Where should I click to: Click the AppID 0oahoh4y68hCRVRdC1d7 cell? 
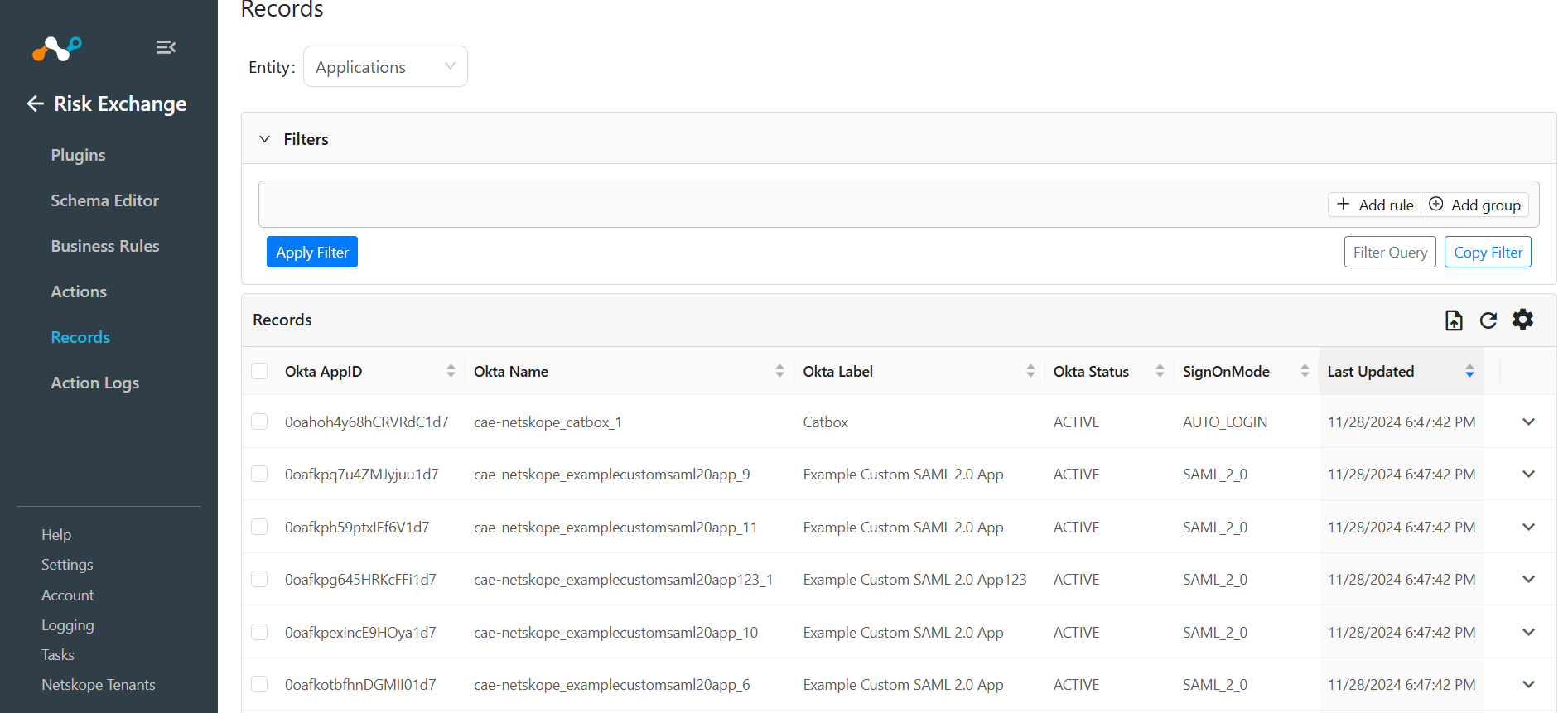[367, 422]
